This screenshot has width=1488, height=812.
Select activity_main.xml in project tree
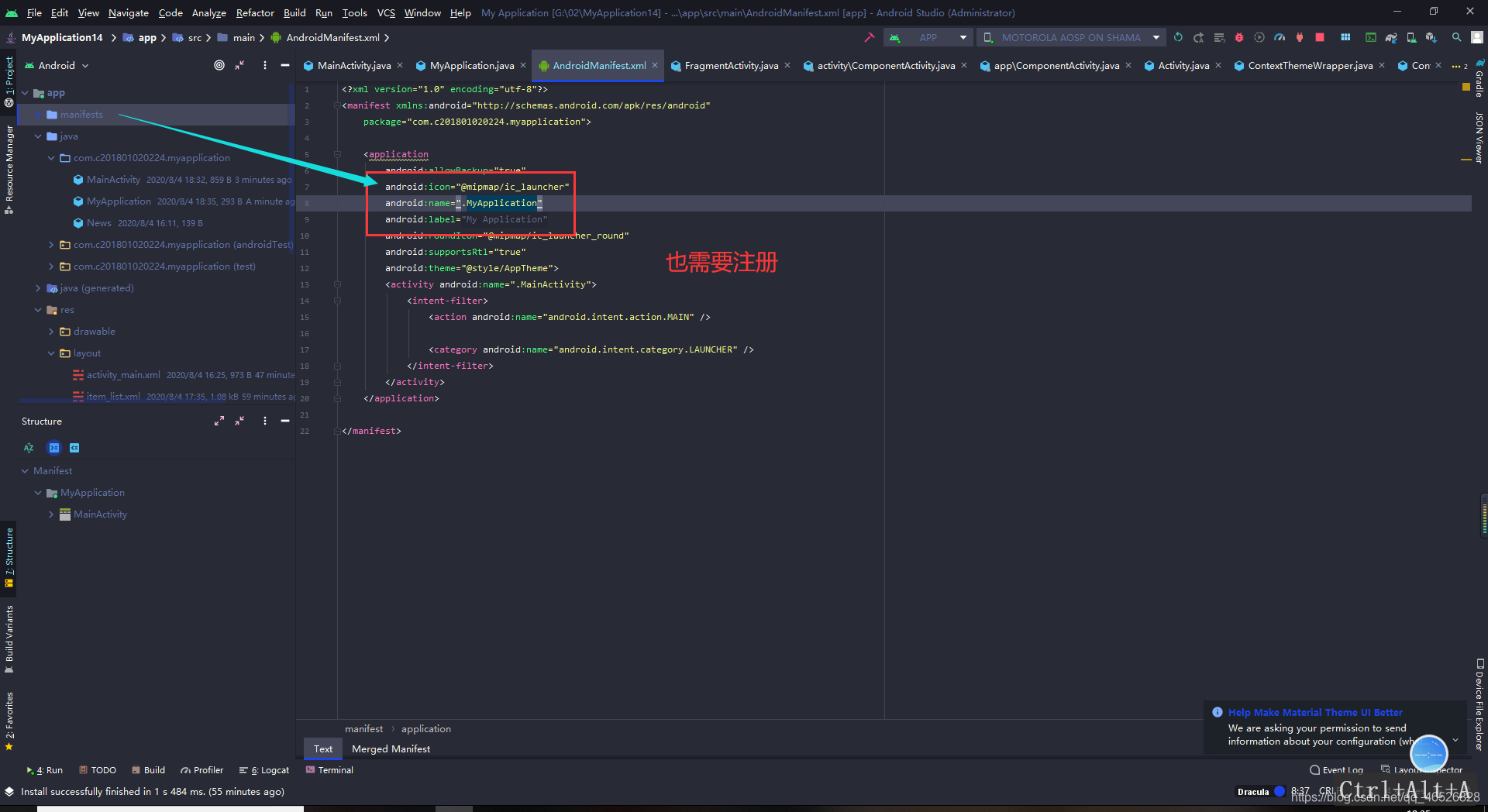[x=123, y=375]
